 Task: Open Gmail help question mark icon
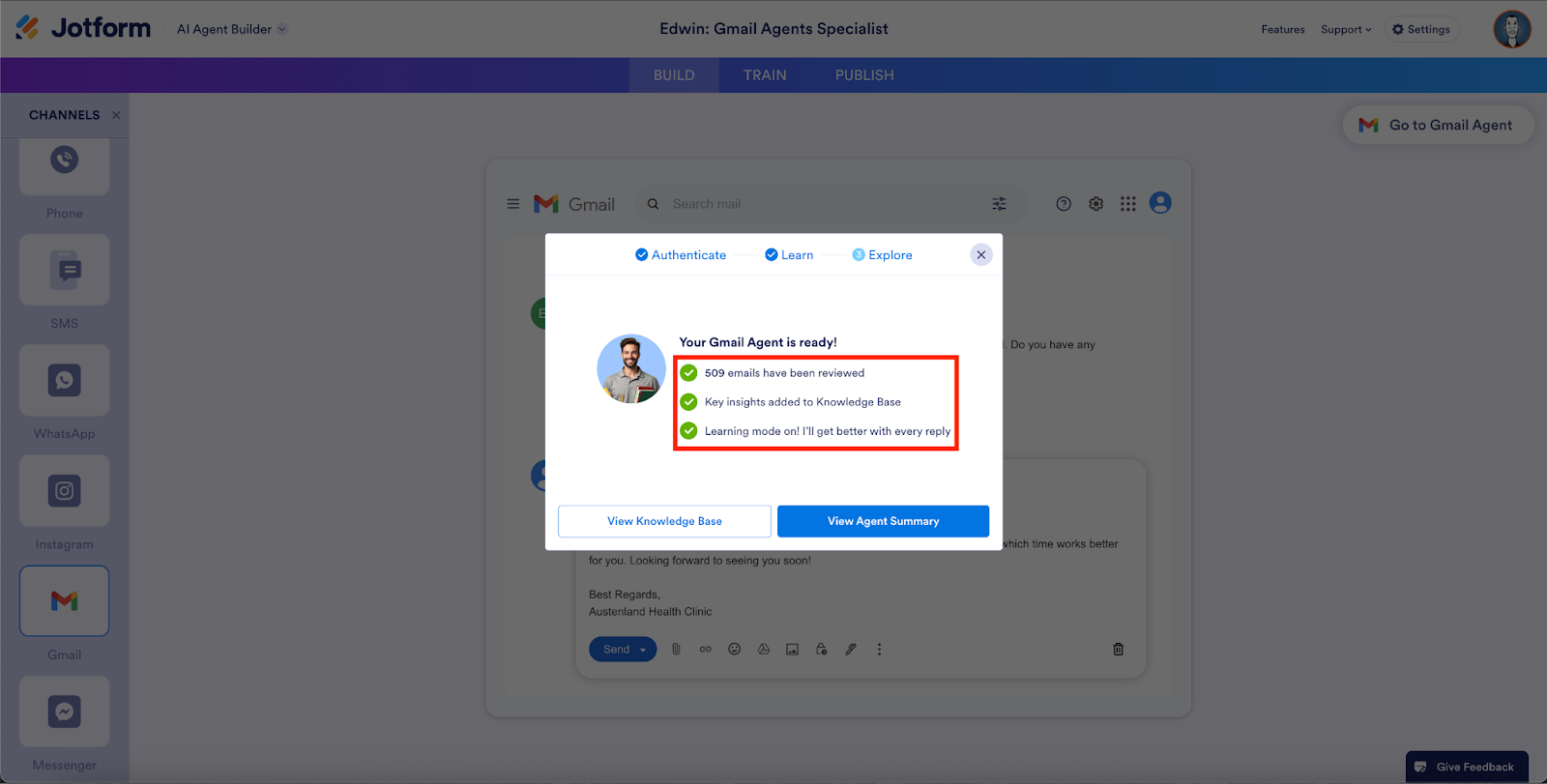(1064, 204)
